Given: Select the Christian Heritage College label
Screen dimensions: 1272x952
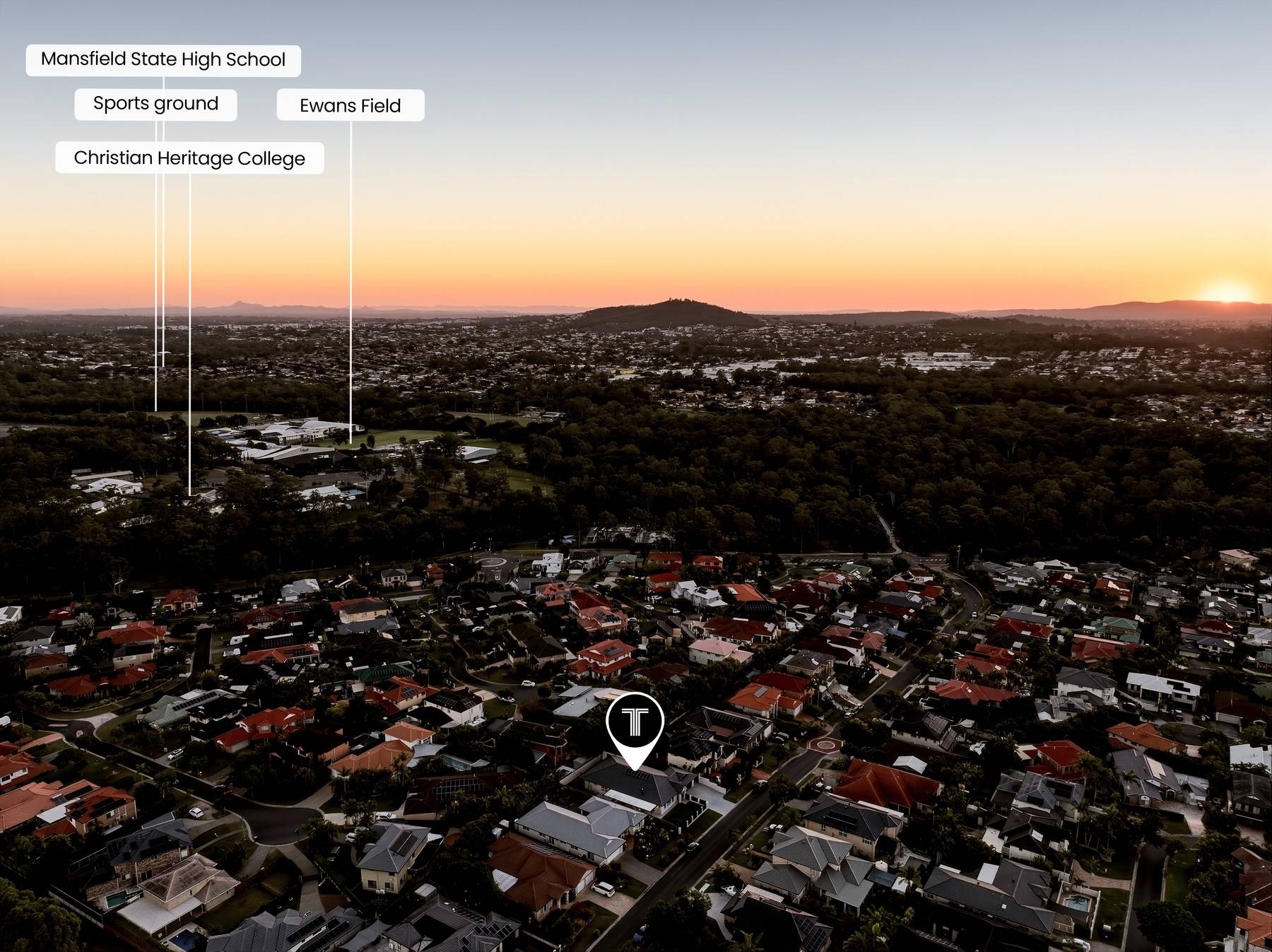Looking at the screenshot, I should click(x=189, y=158).
